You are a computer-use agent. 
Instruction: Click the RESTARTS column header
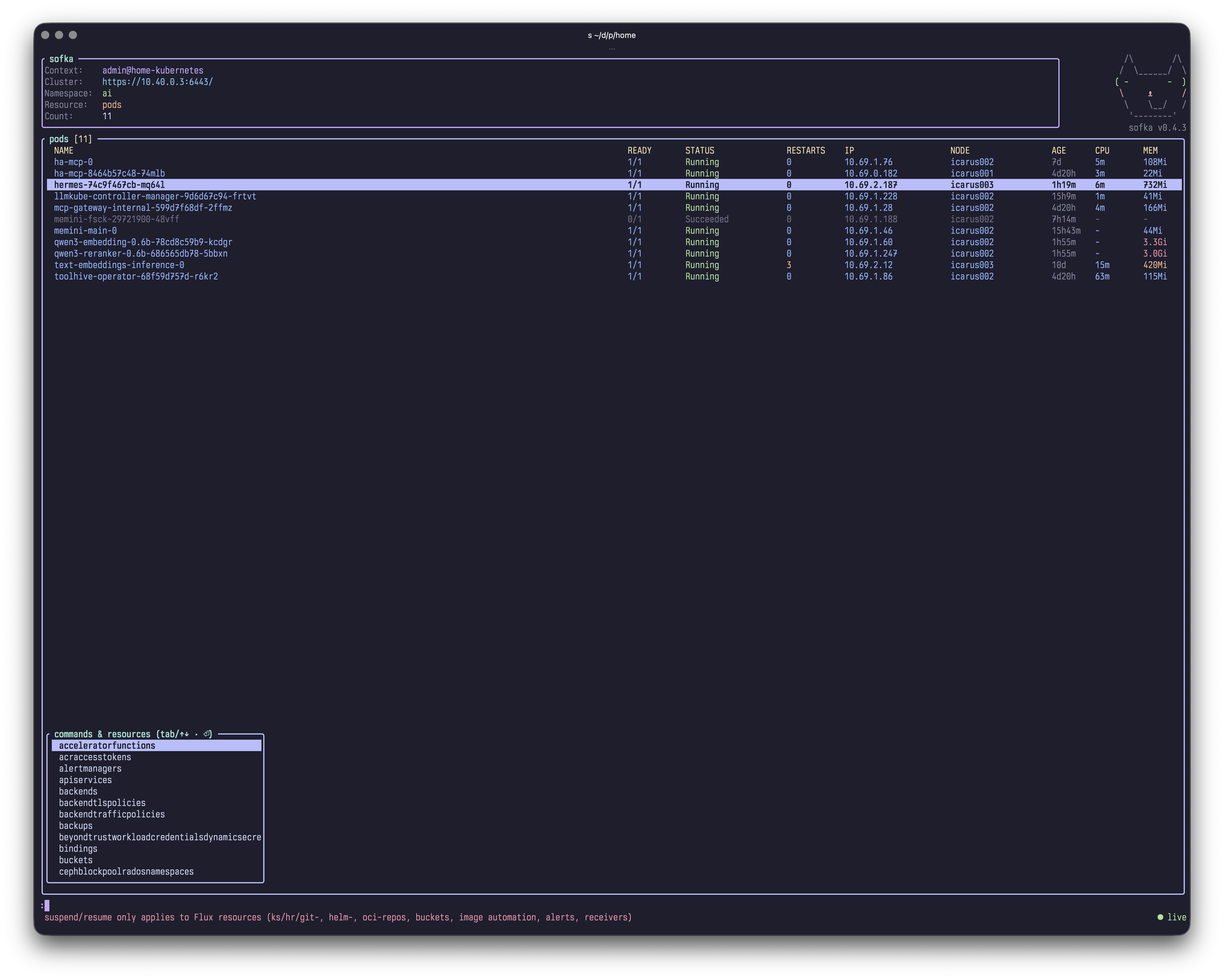tap(806, 151)
